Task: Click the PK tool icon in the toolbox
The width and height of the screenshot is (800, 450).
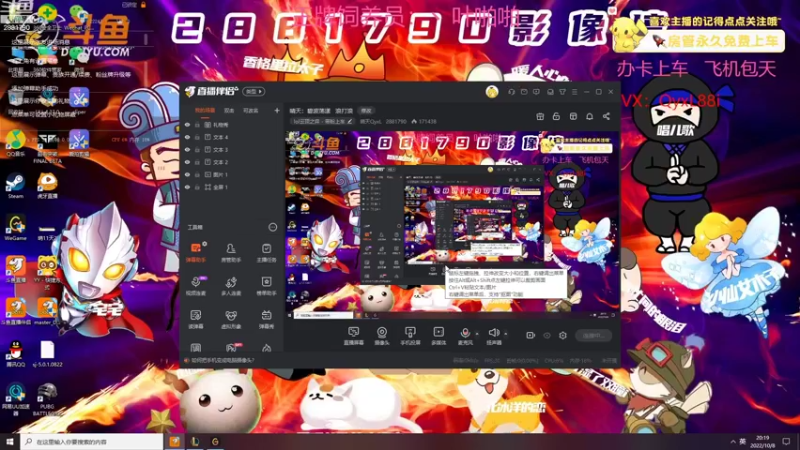Action: tap(232, 348)
